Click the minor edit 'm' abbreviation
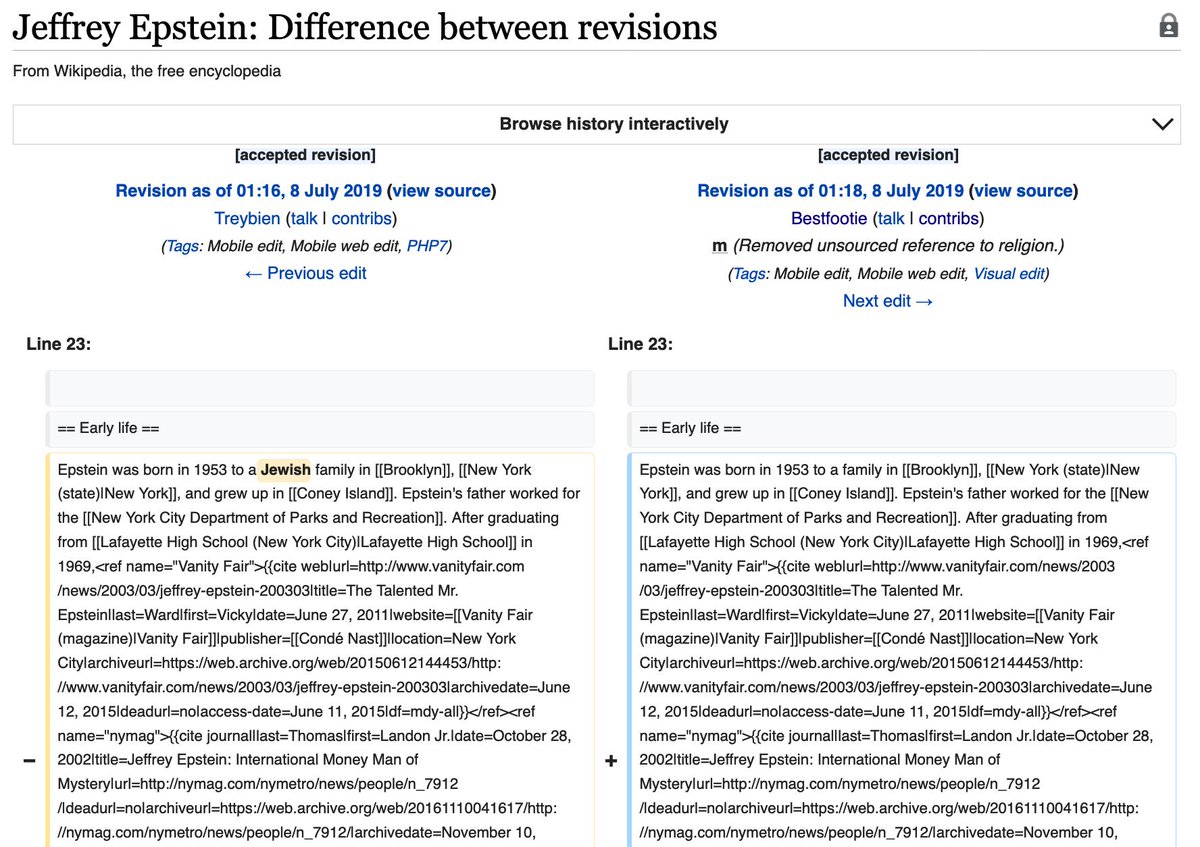Viewport: 1200px width, 847px height. 719,245
